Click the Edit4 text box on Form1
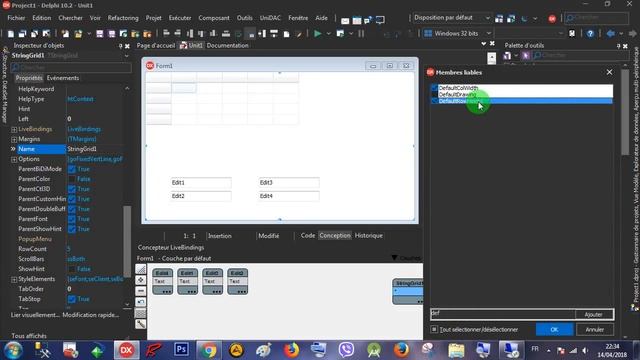 pyautogui.click(x=289, y=196)
